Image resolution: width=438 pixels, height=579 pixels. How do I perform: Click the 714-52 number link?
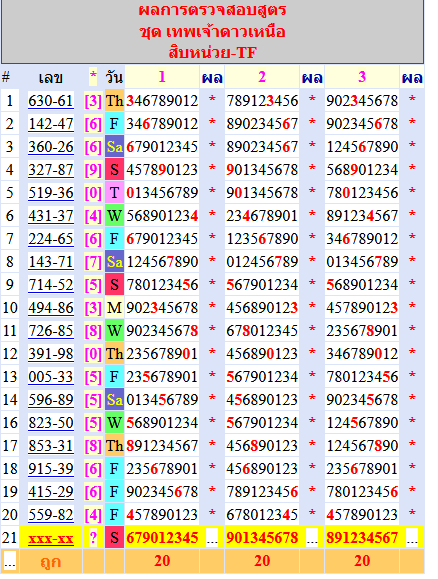(51, 285)
